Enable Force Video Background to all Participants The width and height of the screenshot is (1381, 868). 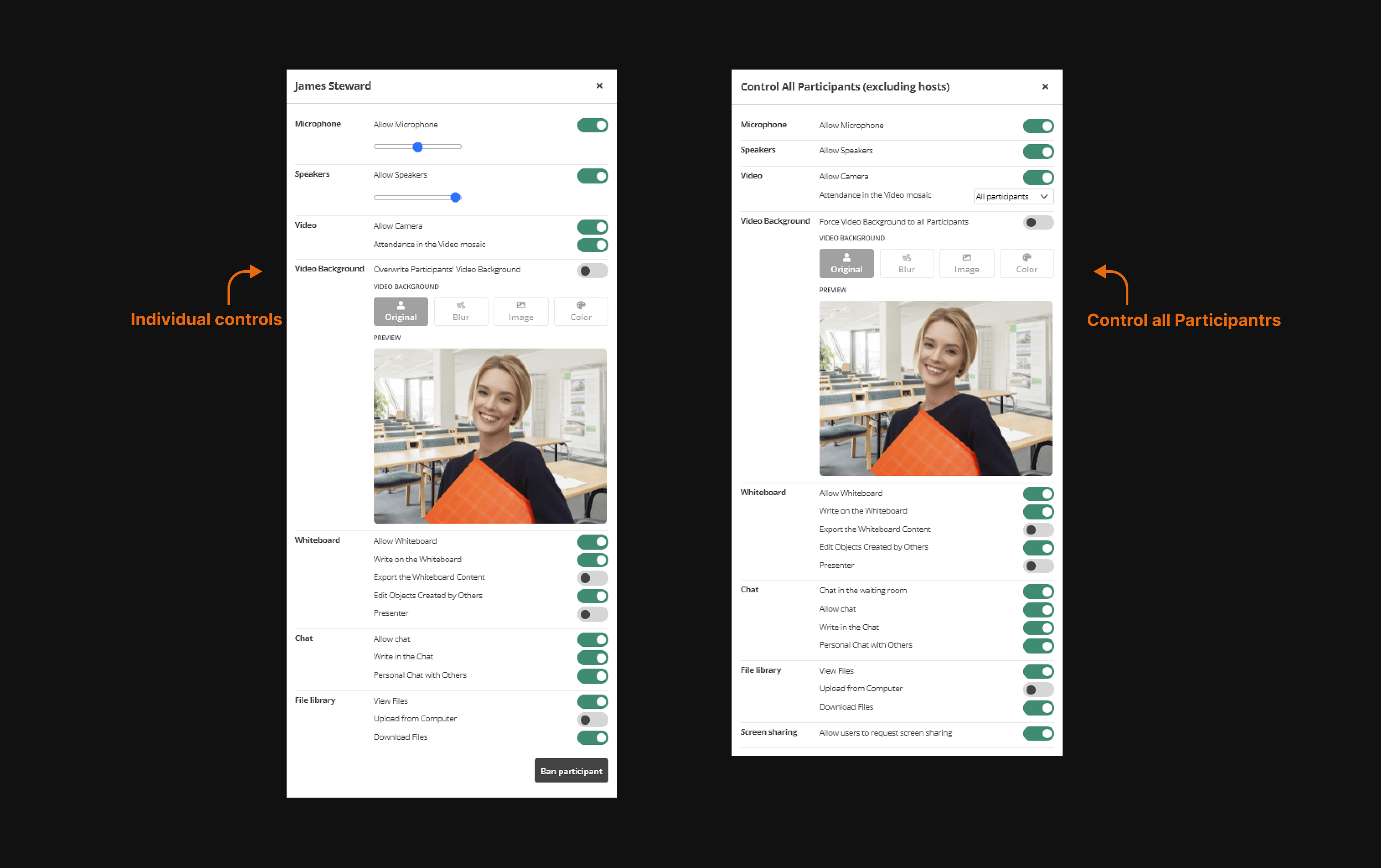click(x=1038, y=222)
